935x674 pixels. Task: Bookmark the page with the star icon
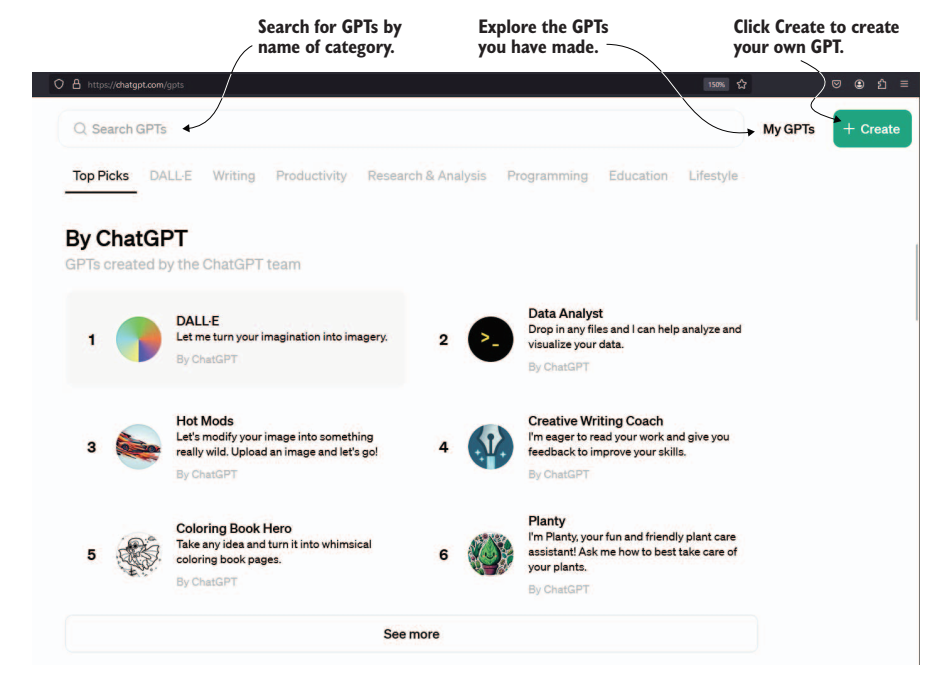741,84
